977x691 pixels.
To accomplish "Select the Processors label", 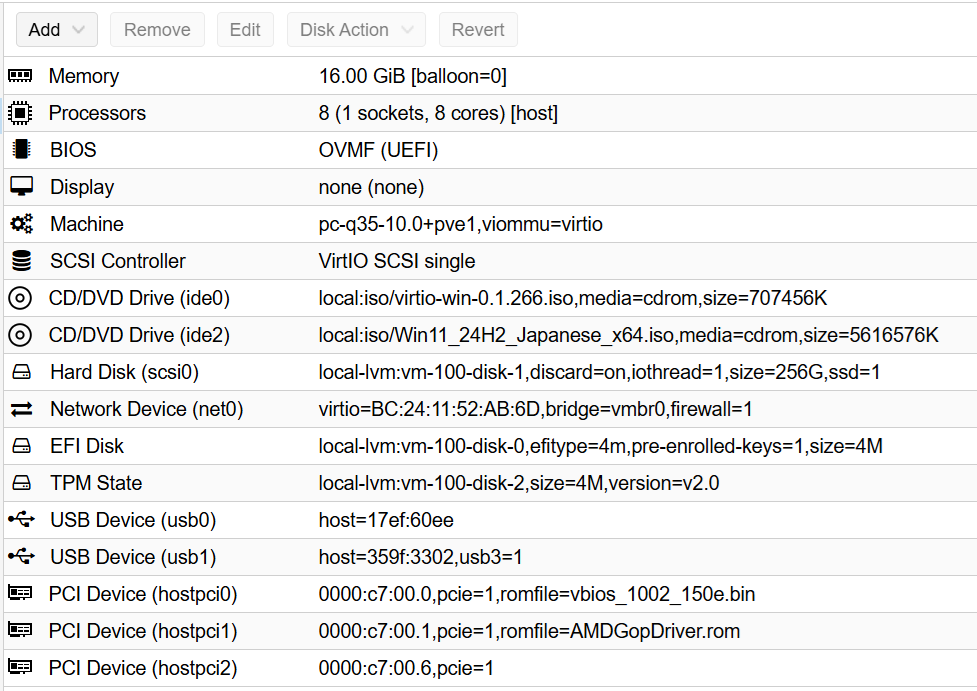I will click(x=97, y=113).
